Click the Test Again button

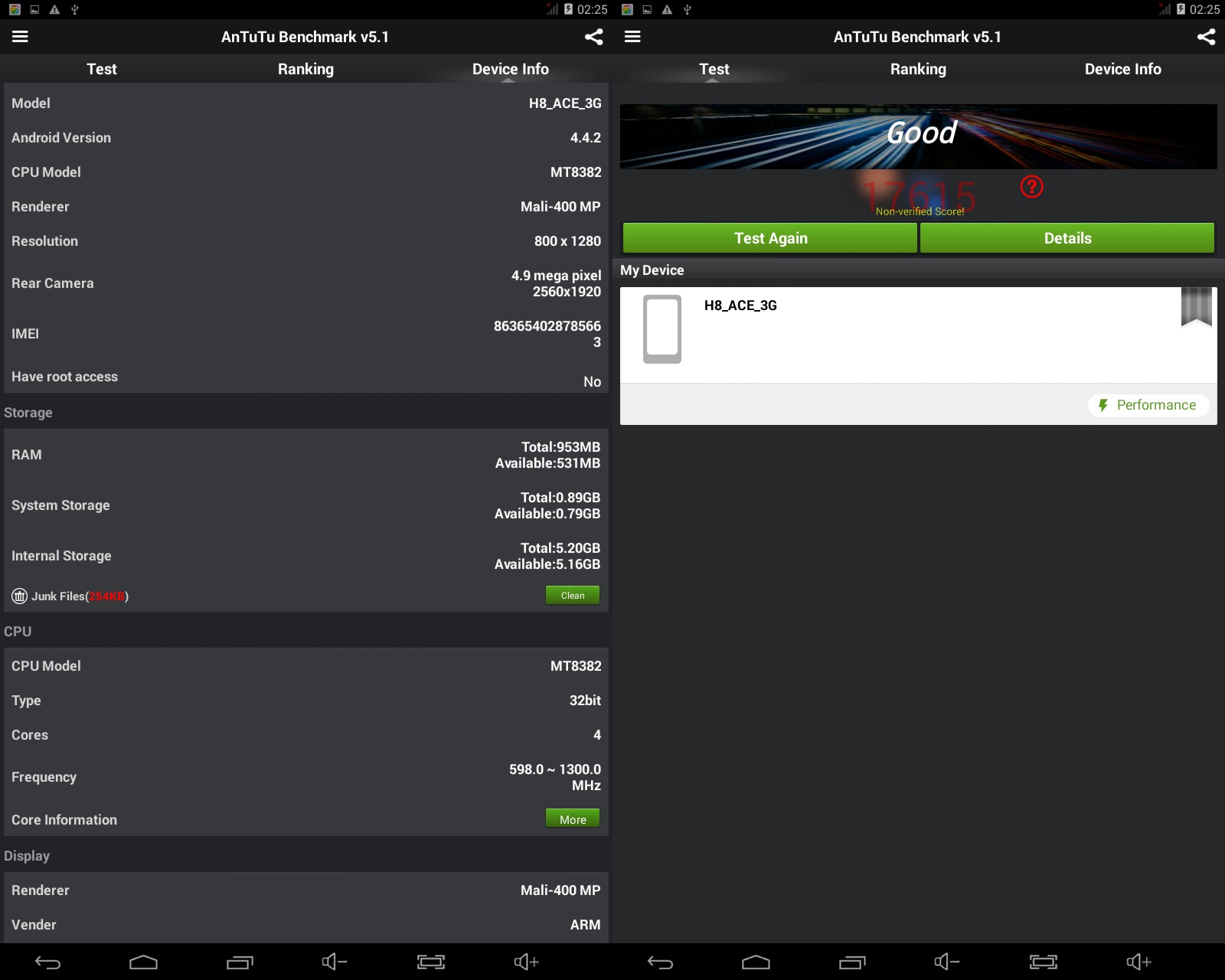coord(770,238)
